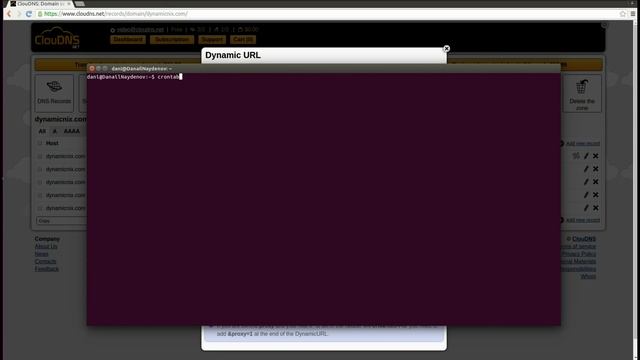Open the About Us footer link
Screen dimensions: 640x360
pyautogui.click(x=46, y=247)
